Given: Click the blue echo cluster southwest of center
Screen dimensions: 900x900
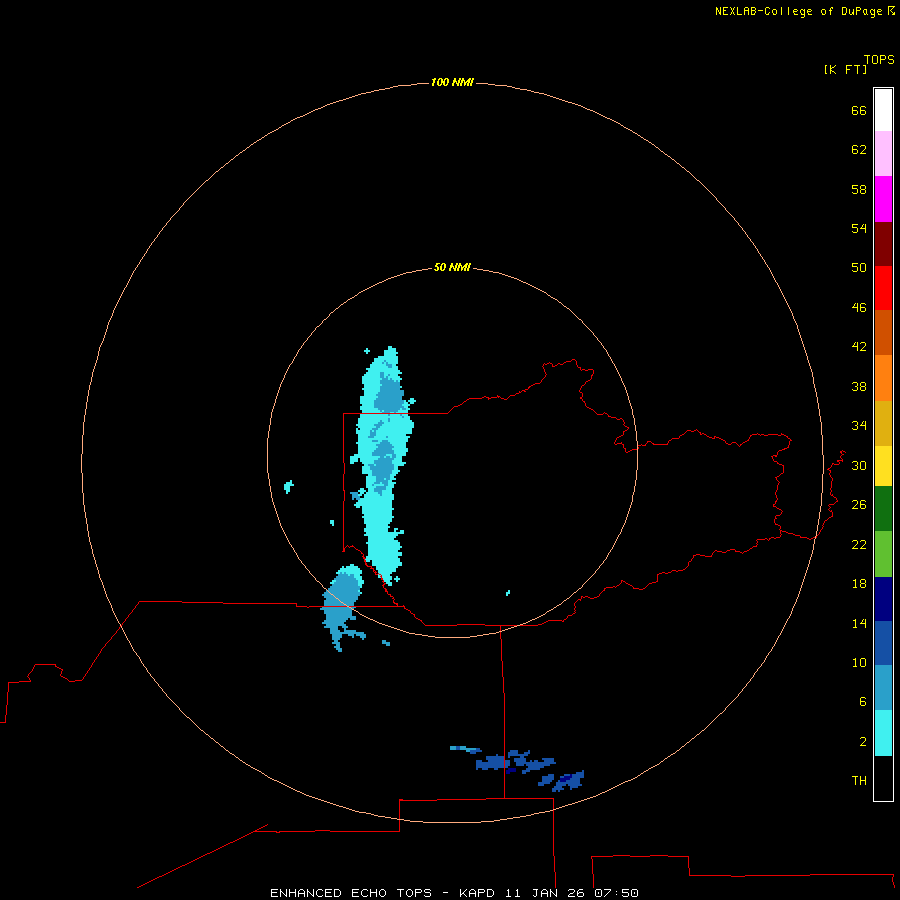Looking at the screenshot, I should pyautogui.click(x=342, y=606).
